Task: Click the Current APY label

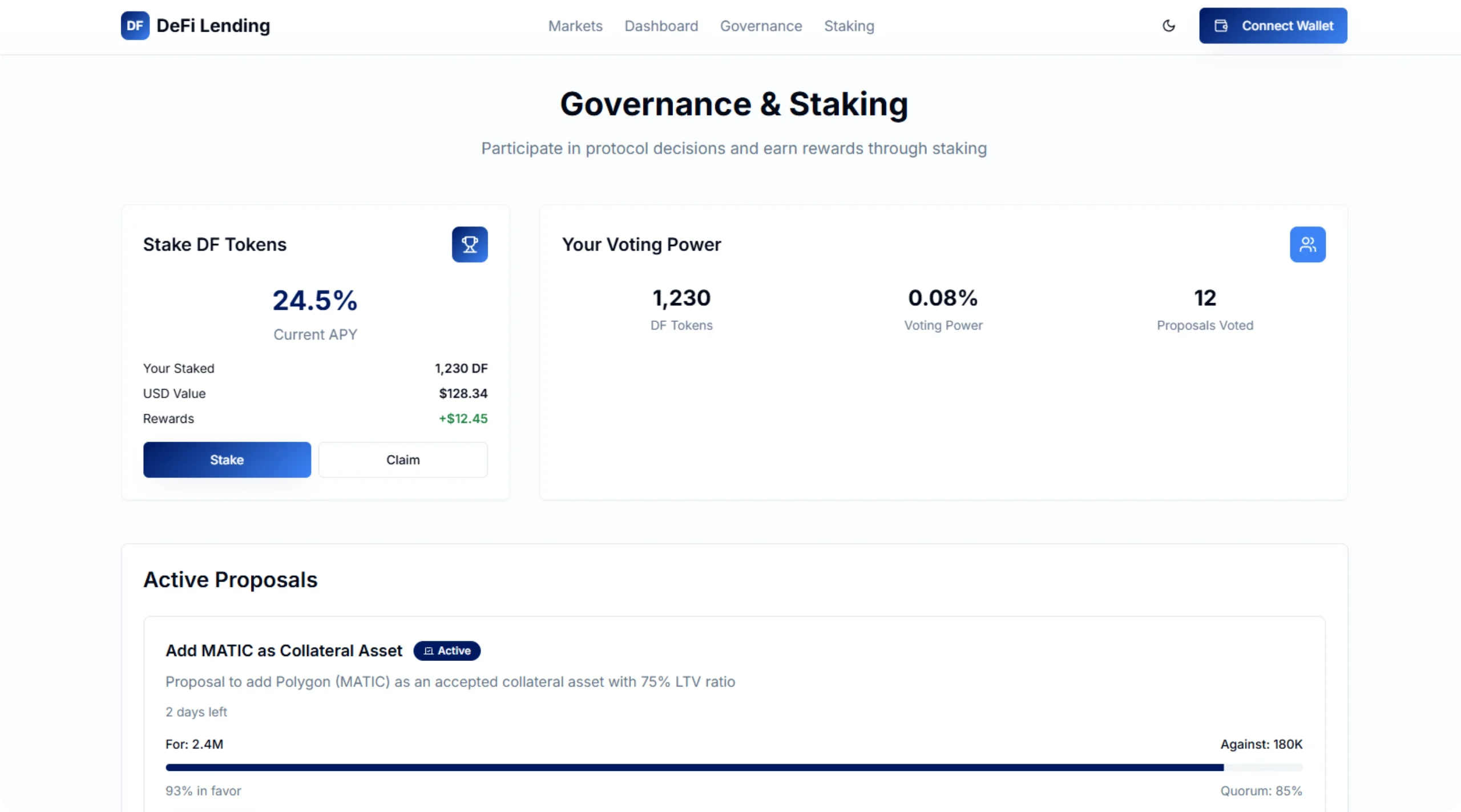Action: coord(315,334)
